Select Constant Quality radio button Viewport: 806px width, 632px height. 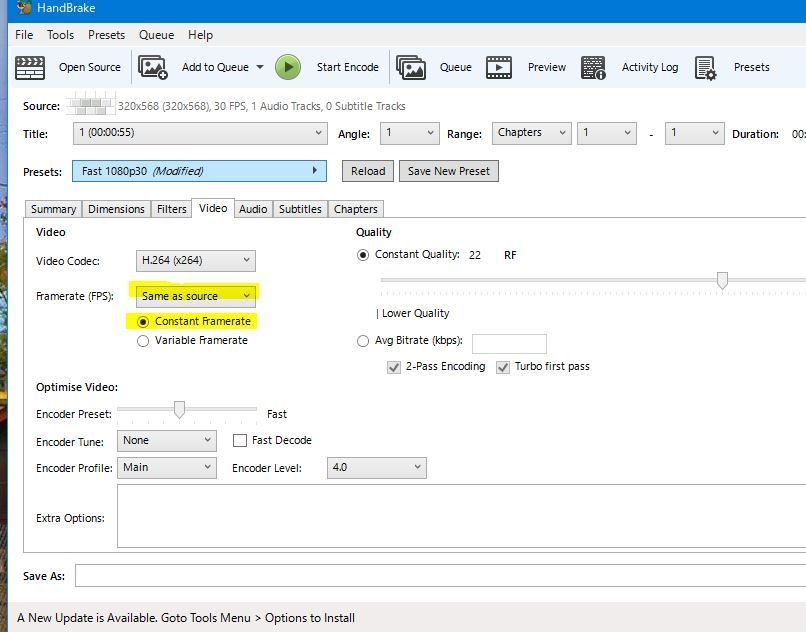click(x=363, y=255)
